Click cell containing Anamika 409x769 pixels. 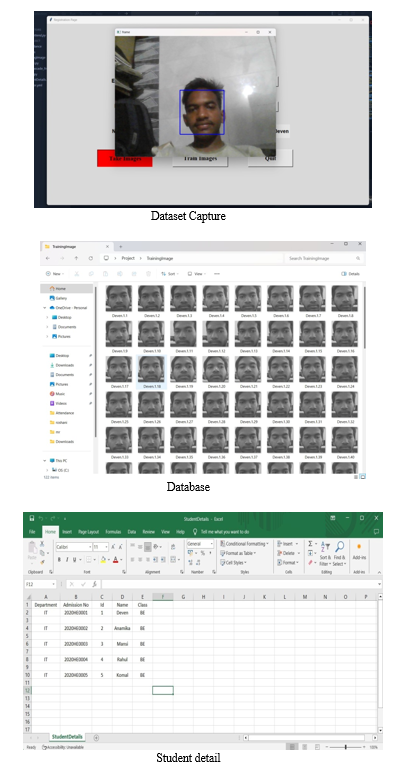tap(122, 628)
